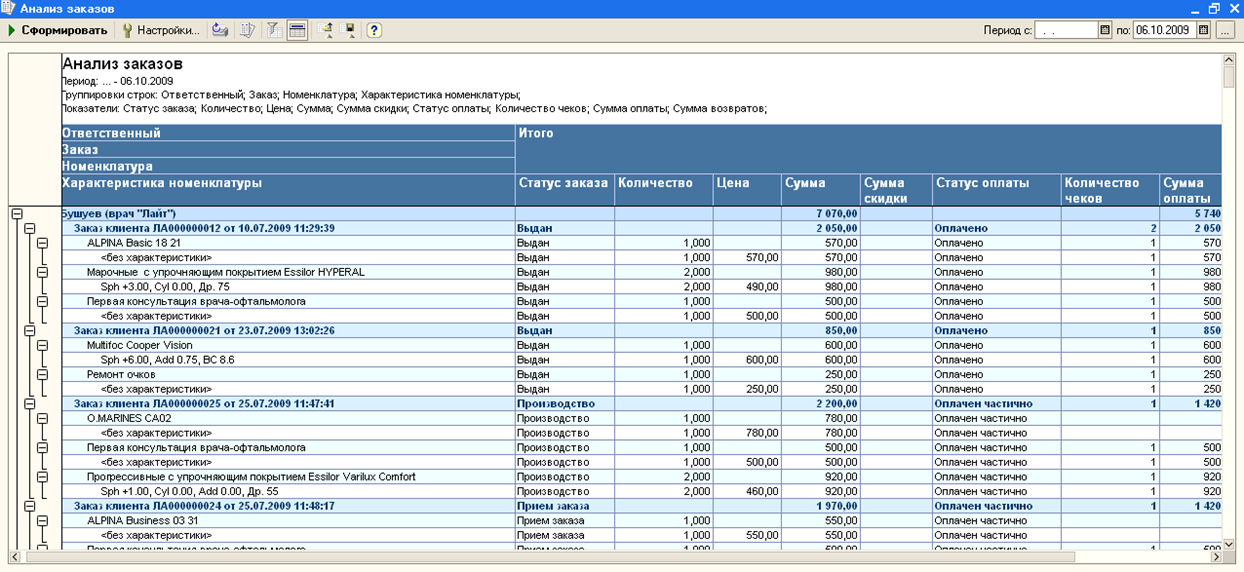Click the по date field showing 06.10.2009

pos(1164,30)
